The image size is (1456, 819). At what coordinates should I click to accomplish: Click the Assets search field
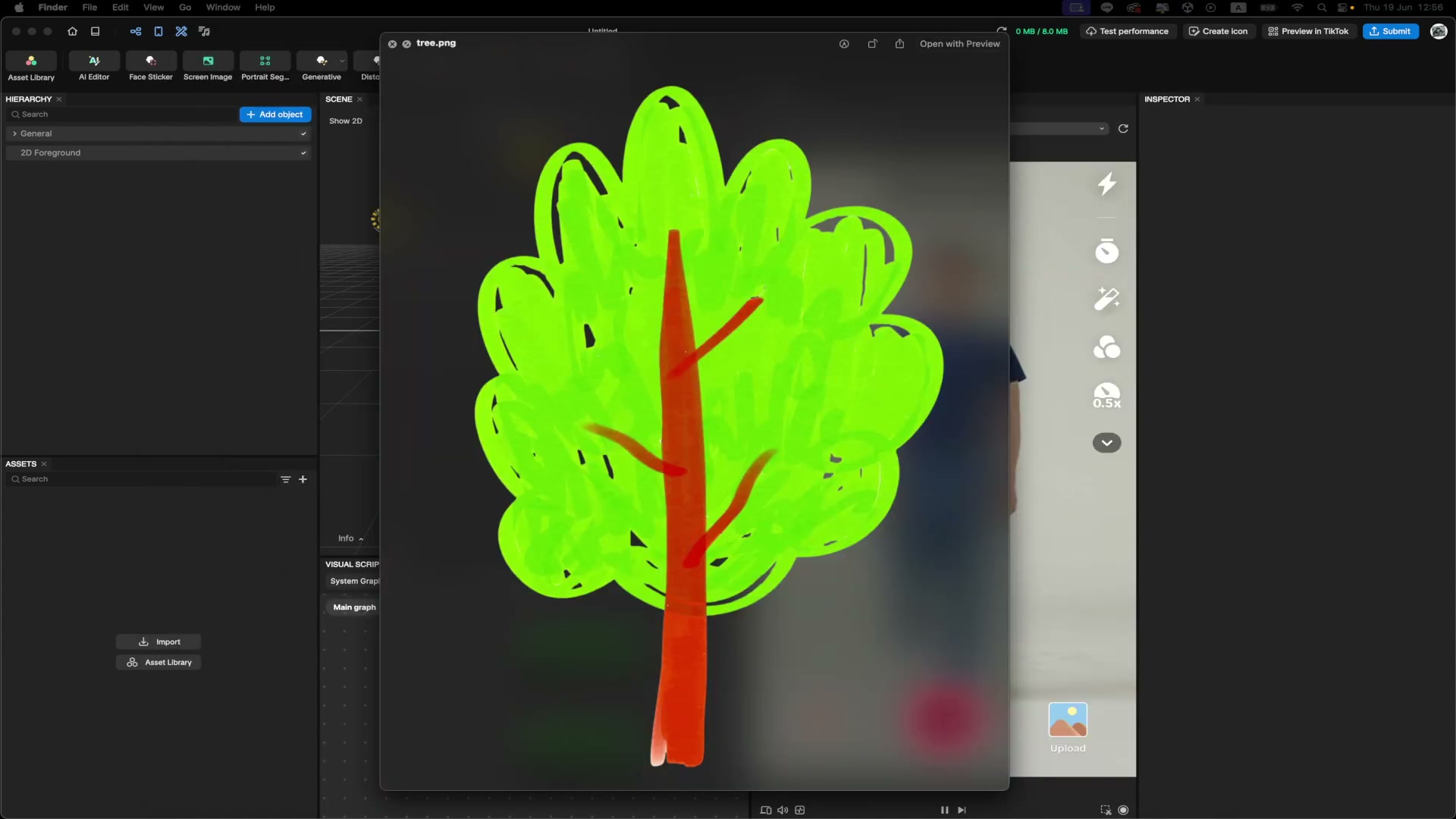(x=141, y=479)
